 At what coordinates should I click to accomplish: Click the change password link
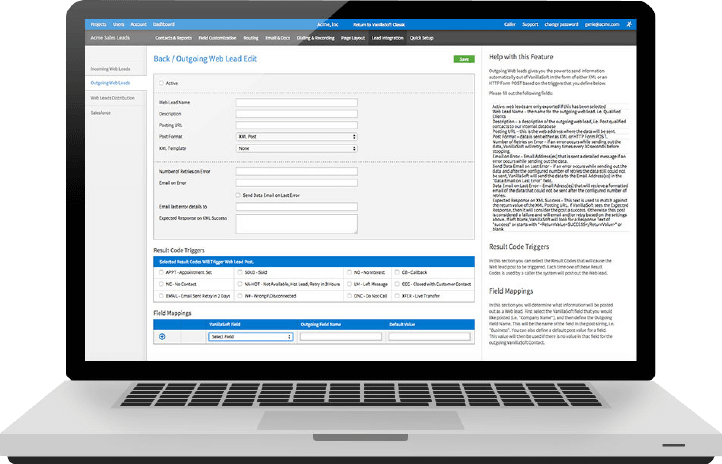561,24
